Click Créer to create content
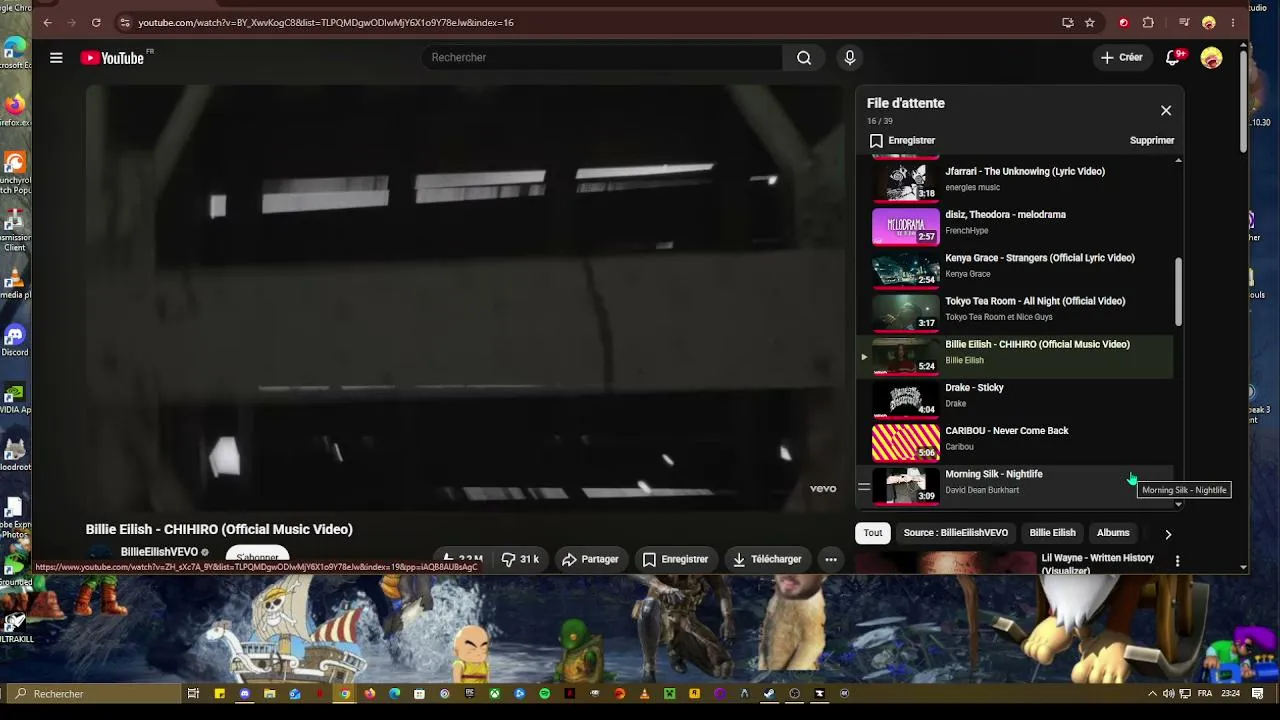The width and height of the screenshot is (1280, 720). tap(1121, 58)
